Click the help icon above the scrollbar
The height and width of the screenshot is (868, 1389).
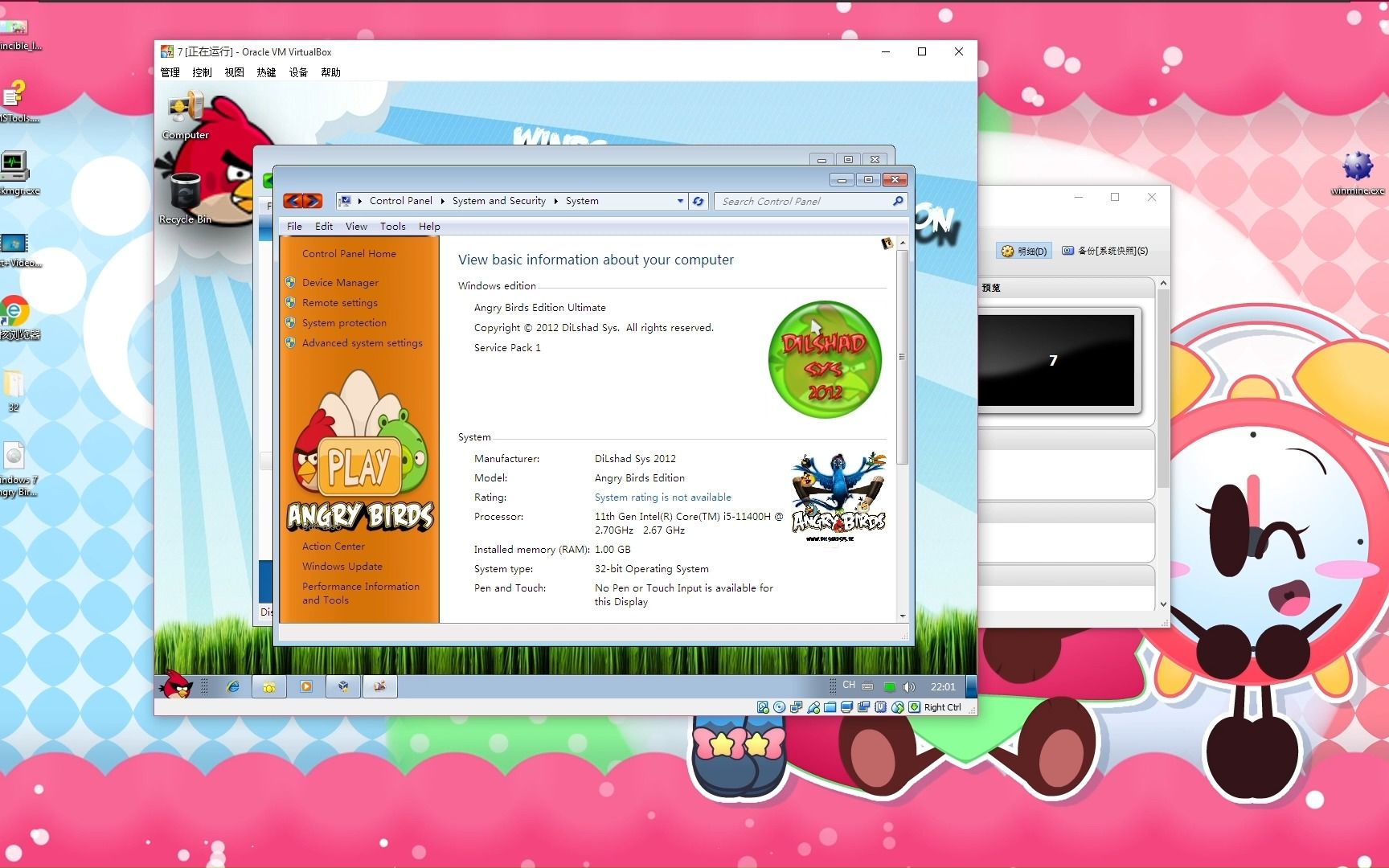tap(887, 243)
